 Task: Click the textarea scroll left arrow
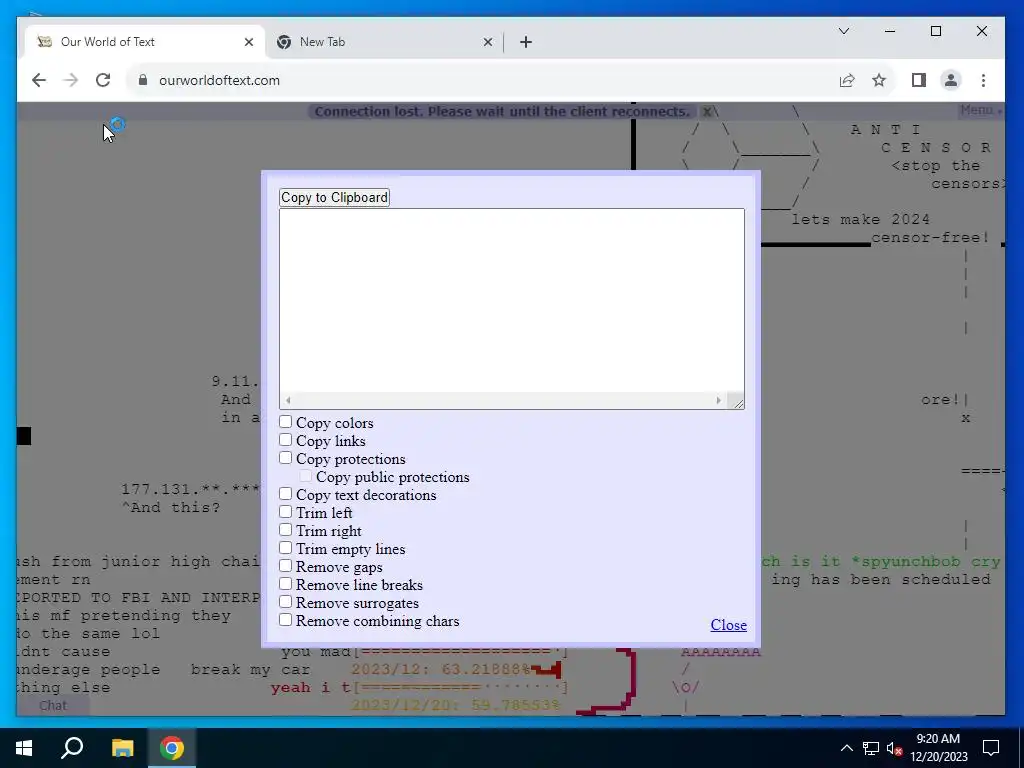(x=288, y=400)
